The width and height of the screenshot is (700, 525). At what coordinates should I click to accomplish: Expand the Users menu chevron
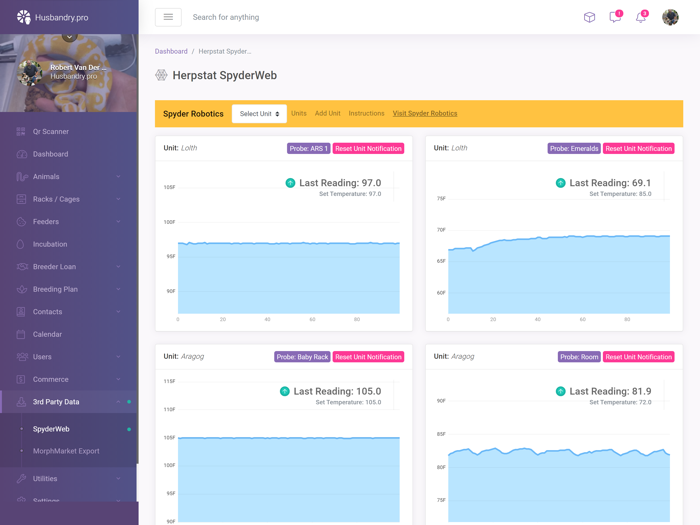tap(118, 357)
